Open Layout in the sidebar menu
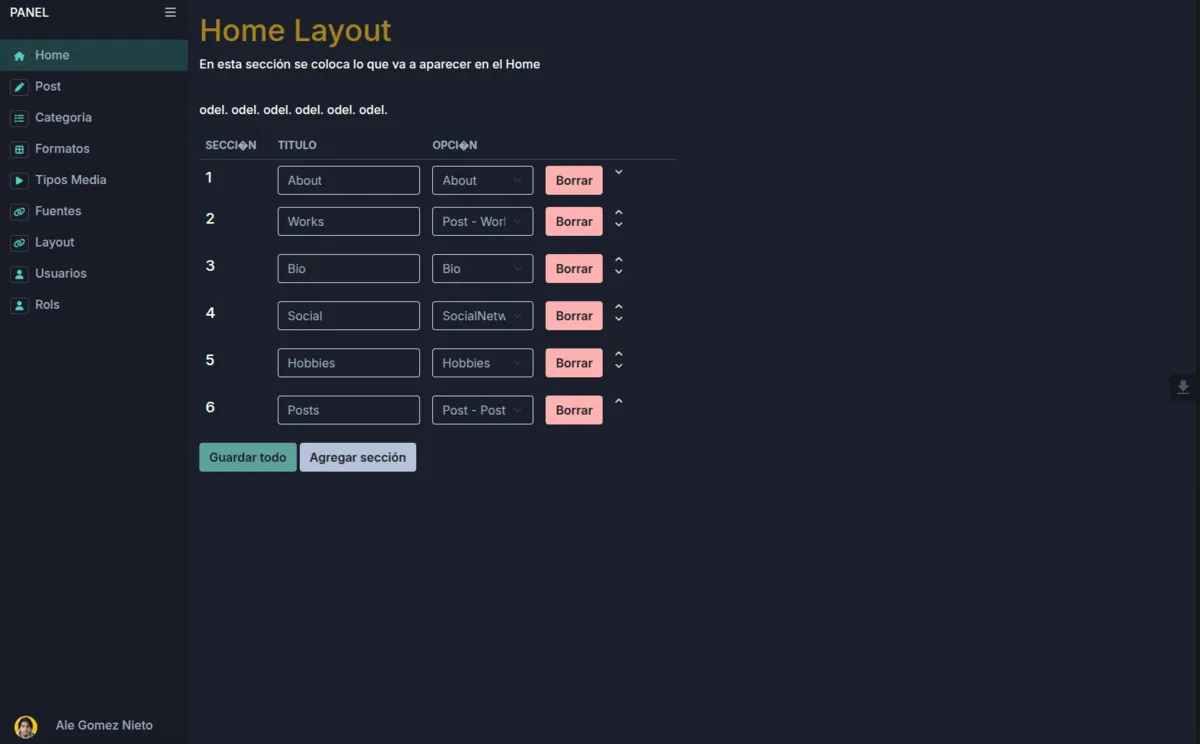This screenshot has width=1200, height=744. pyautogui.click(x=55, y=243)
